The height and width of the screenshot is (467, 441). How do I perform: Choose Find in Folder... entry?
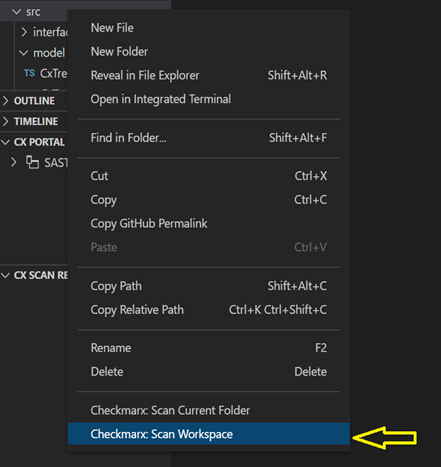point(209,138)
